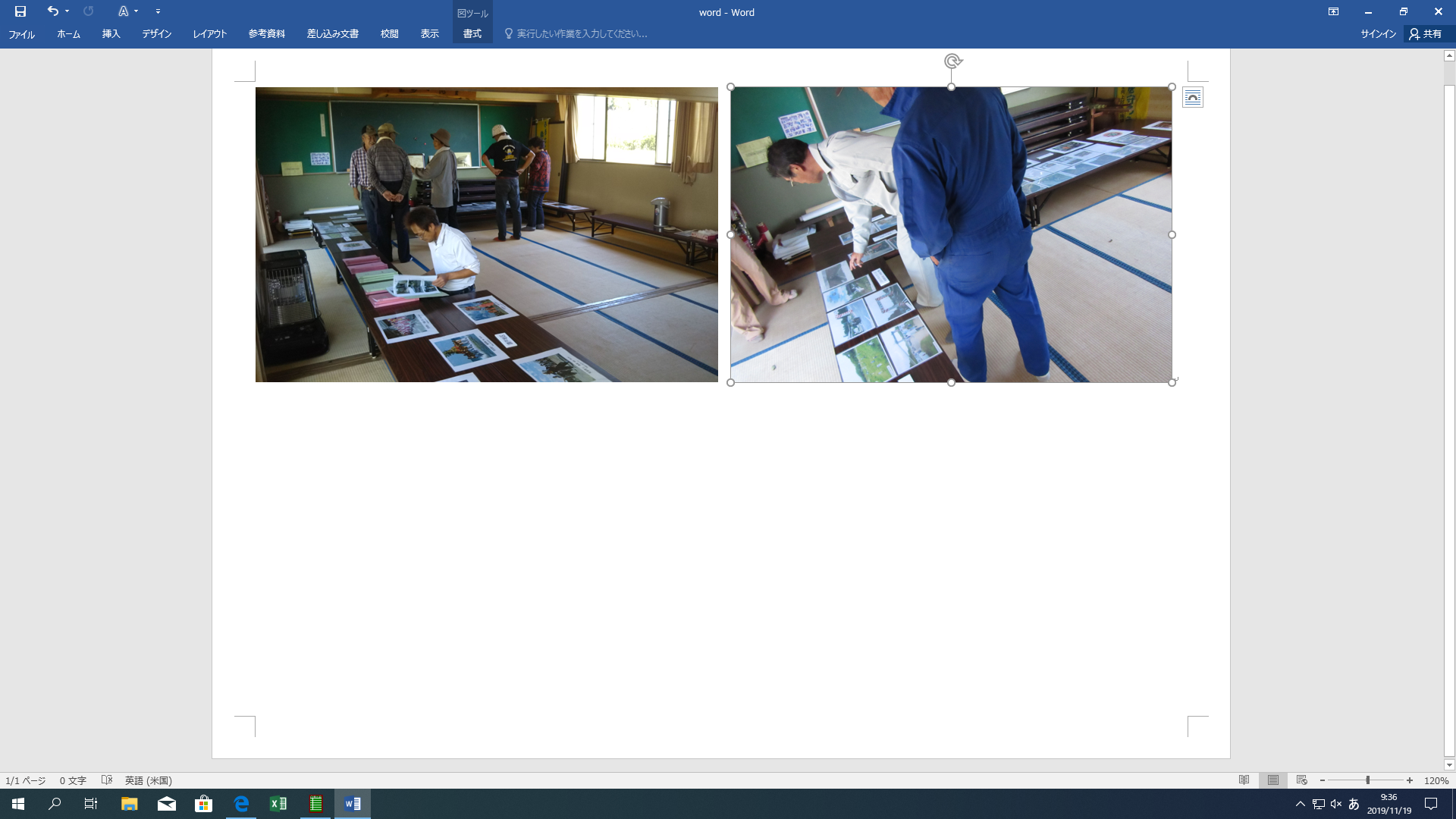The height and width of the screenshot is (819, 1456).
Task: Open Windows search from taskbar
Action: point(55,804)
